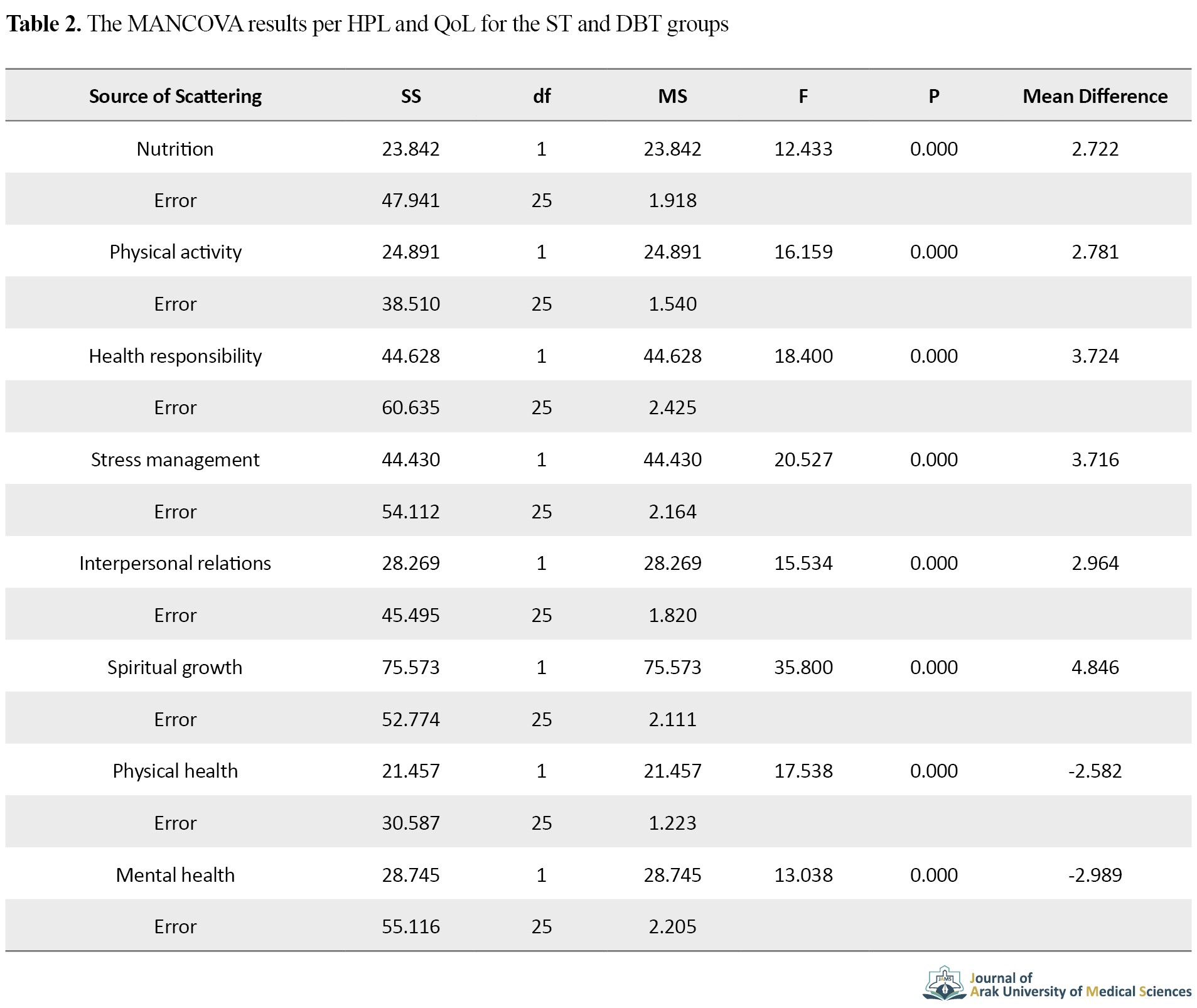Click the Physical activity row label

(x=175, y=252)
